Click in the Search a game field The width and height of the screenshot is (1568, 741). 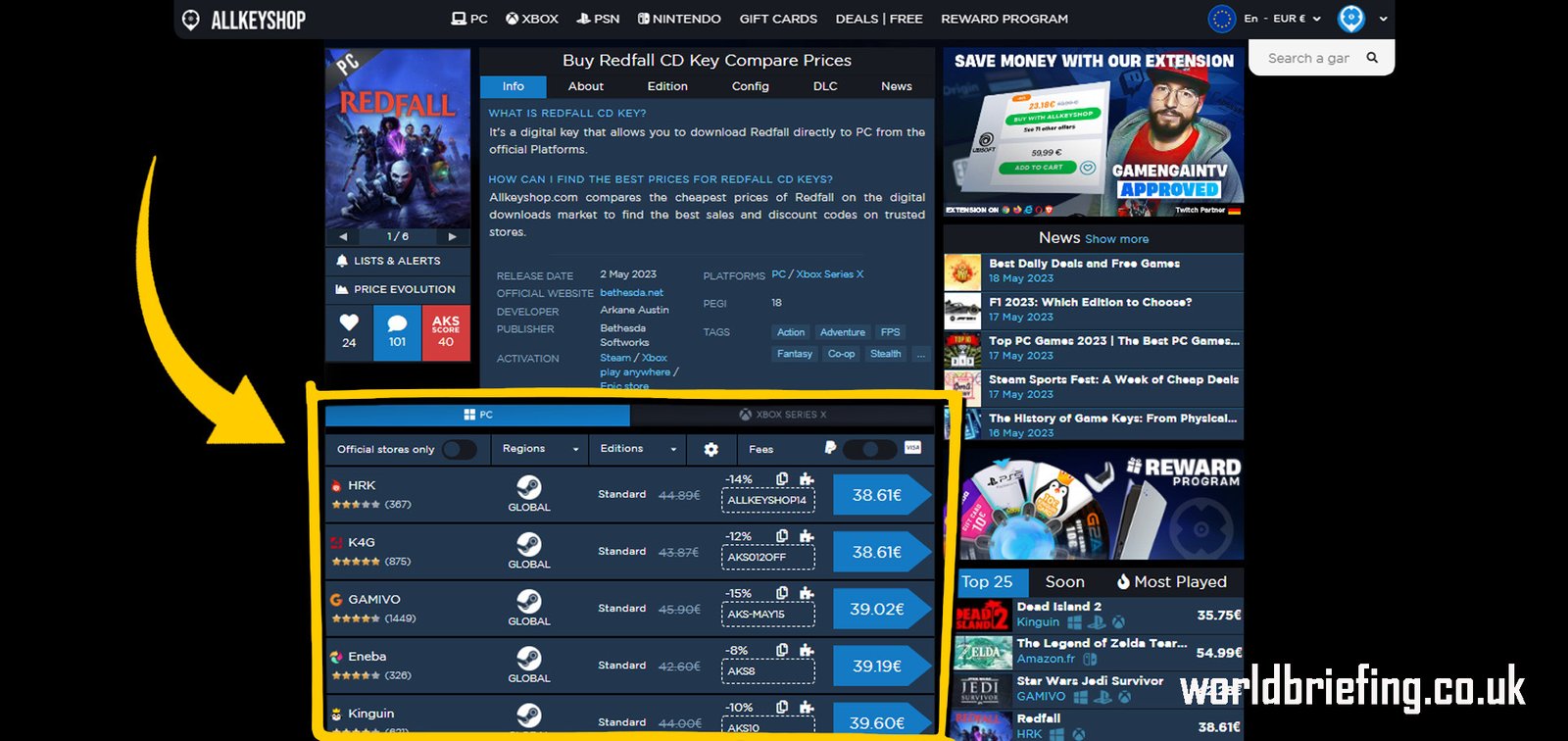(1308, 58)
